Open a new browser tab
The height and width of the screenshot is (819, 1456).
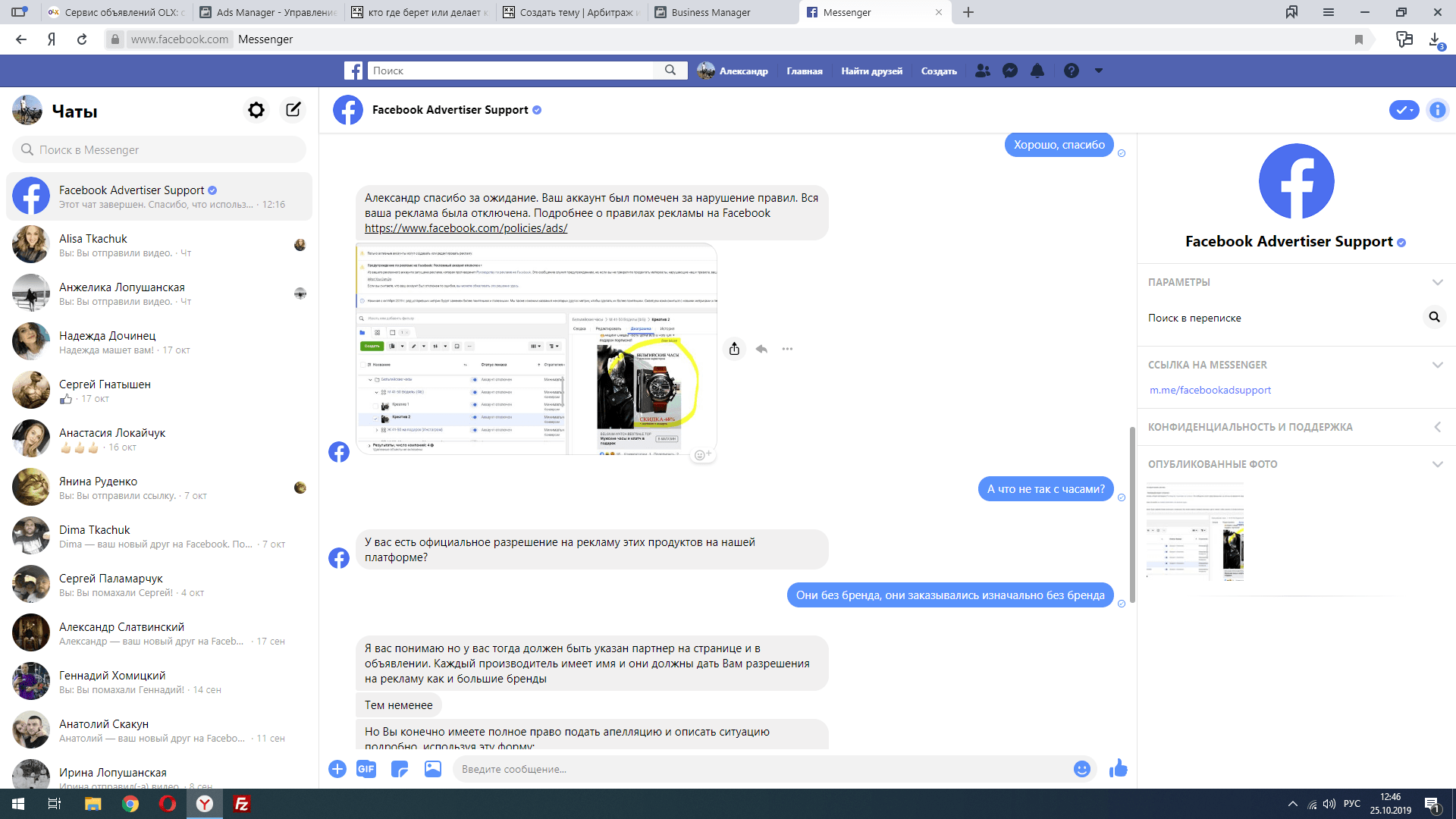968,12
